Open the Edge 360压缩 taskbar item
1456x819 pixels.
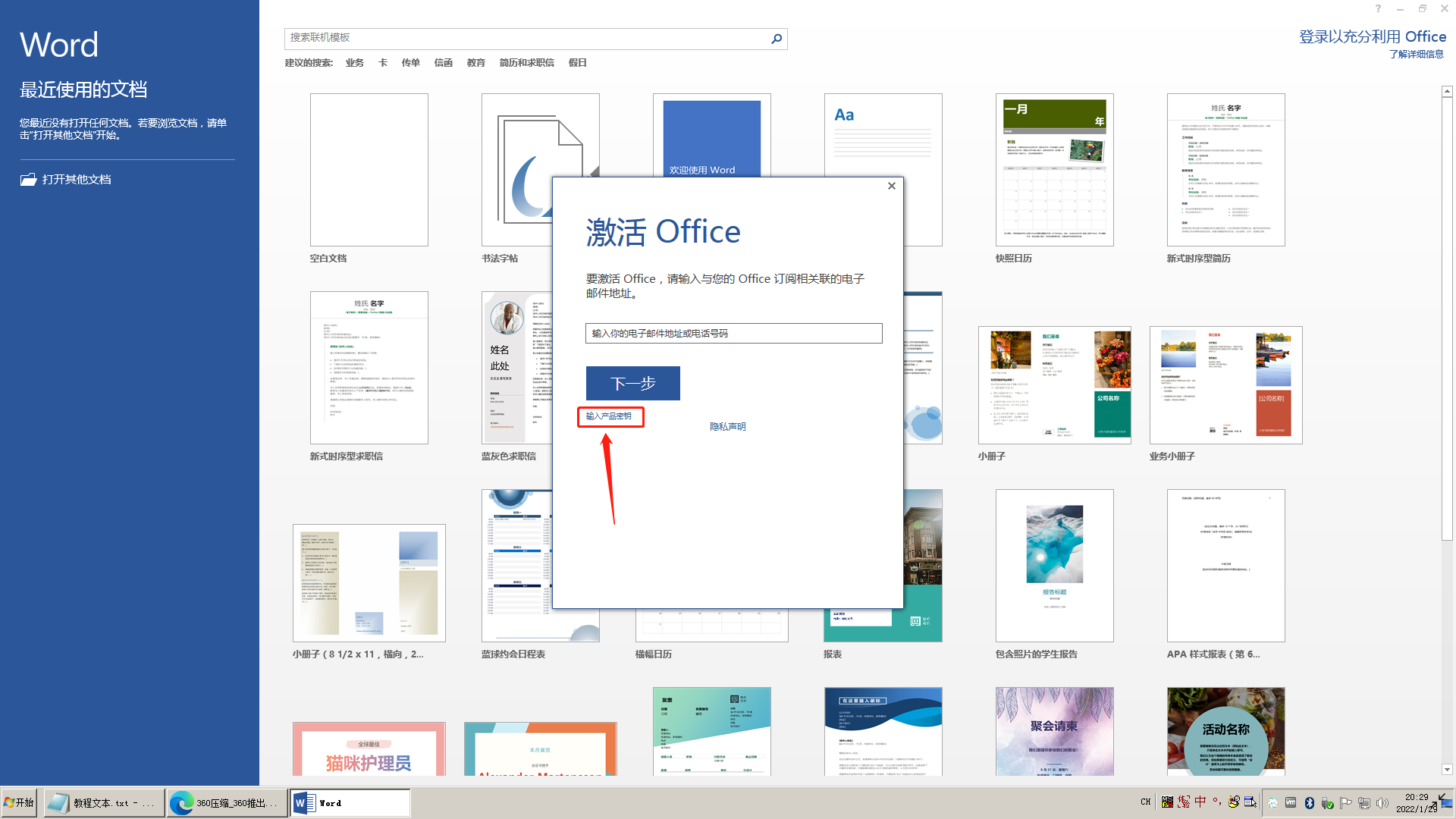click(x=227, y=802)
